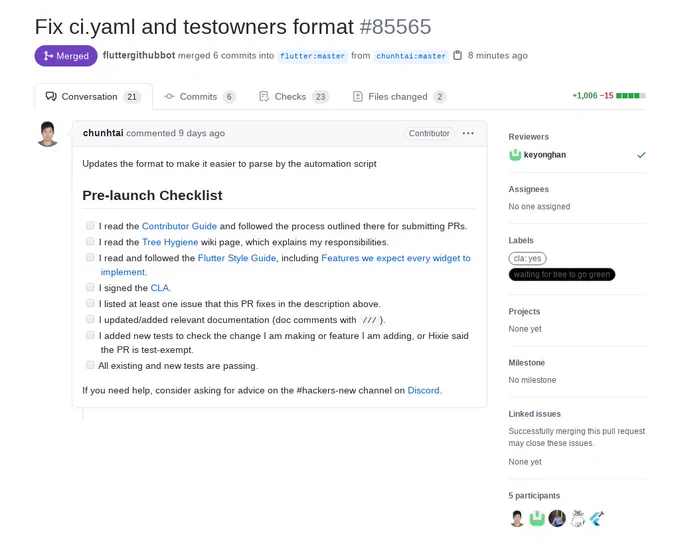Toggle the Contributor Guide checklist checkbox
This screenshot has height=541, width=680.
90,225
